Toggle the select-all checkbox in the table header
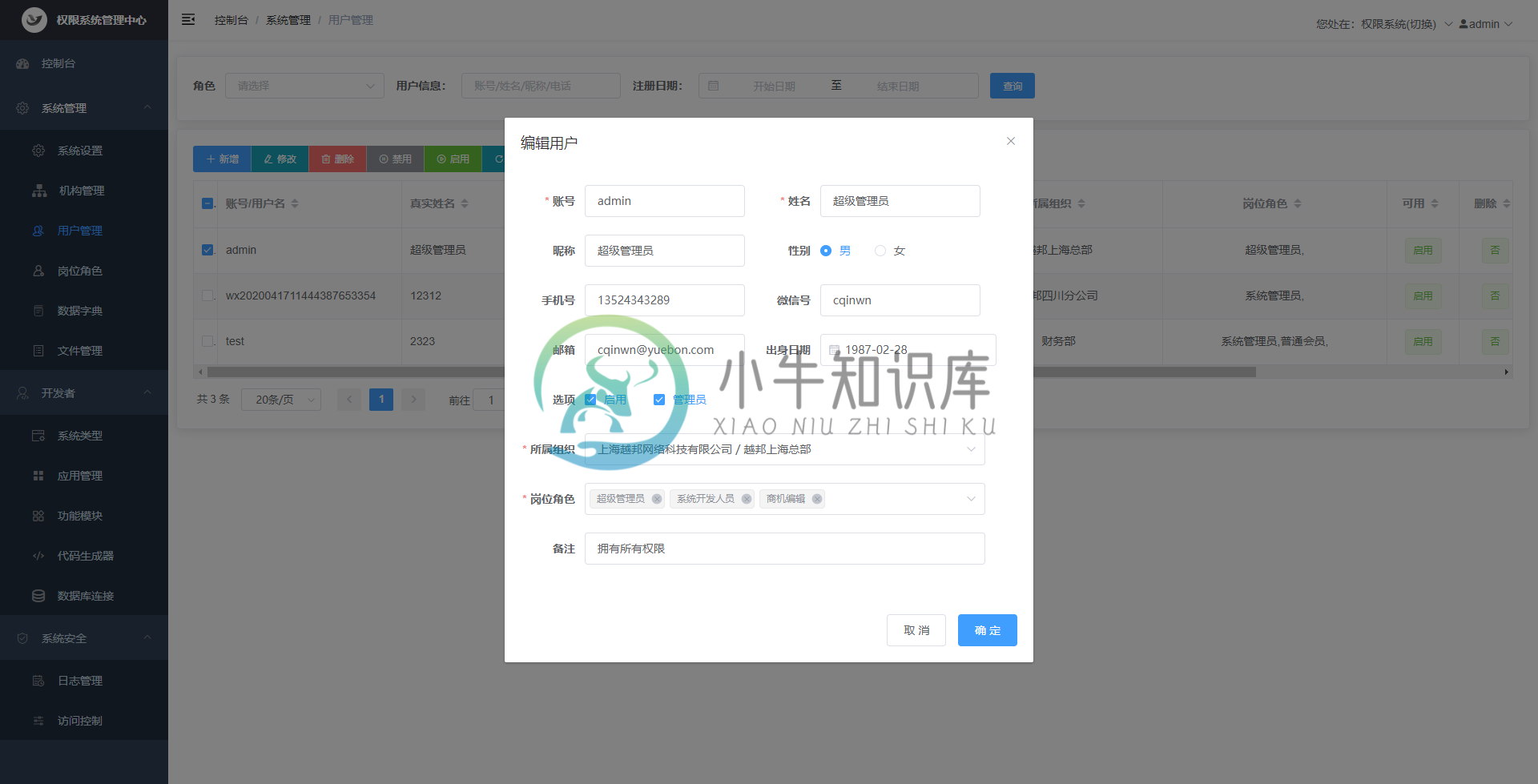The width and height of the screenshot is (1538, 784). (x=207, y=203)
